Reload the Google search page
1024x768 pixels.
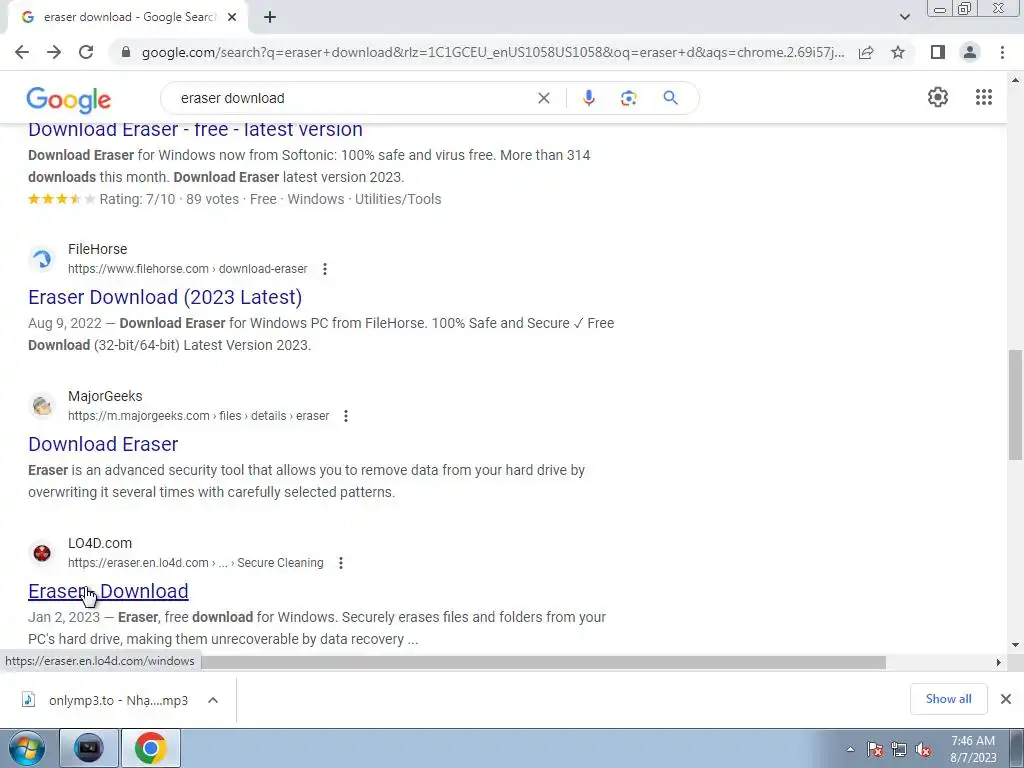point(86,52)
